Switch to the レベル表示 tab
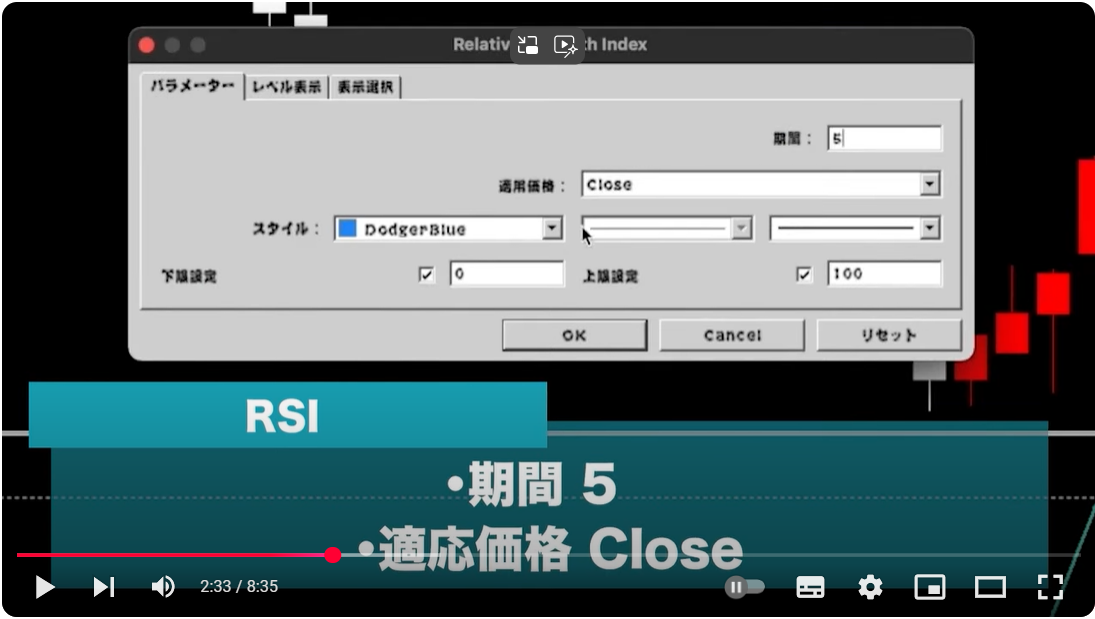Screen dimensions: 1095x619 tap(287, 87)
